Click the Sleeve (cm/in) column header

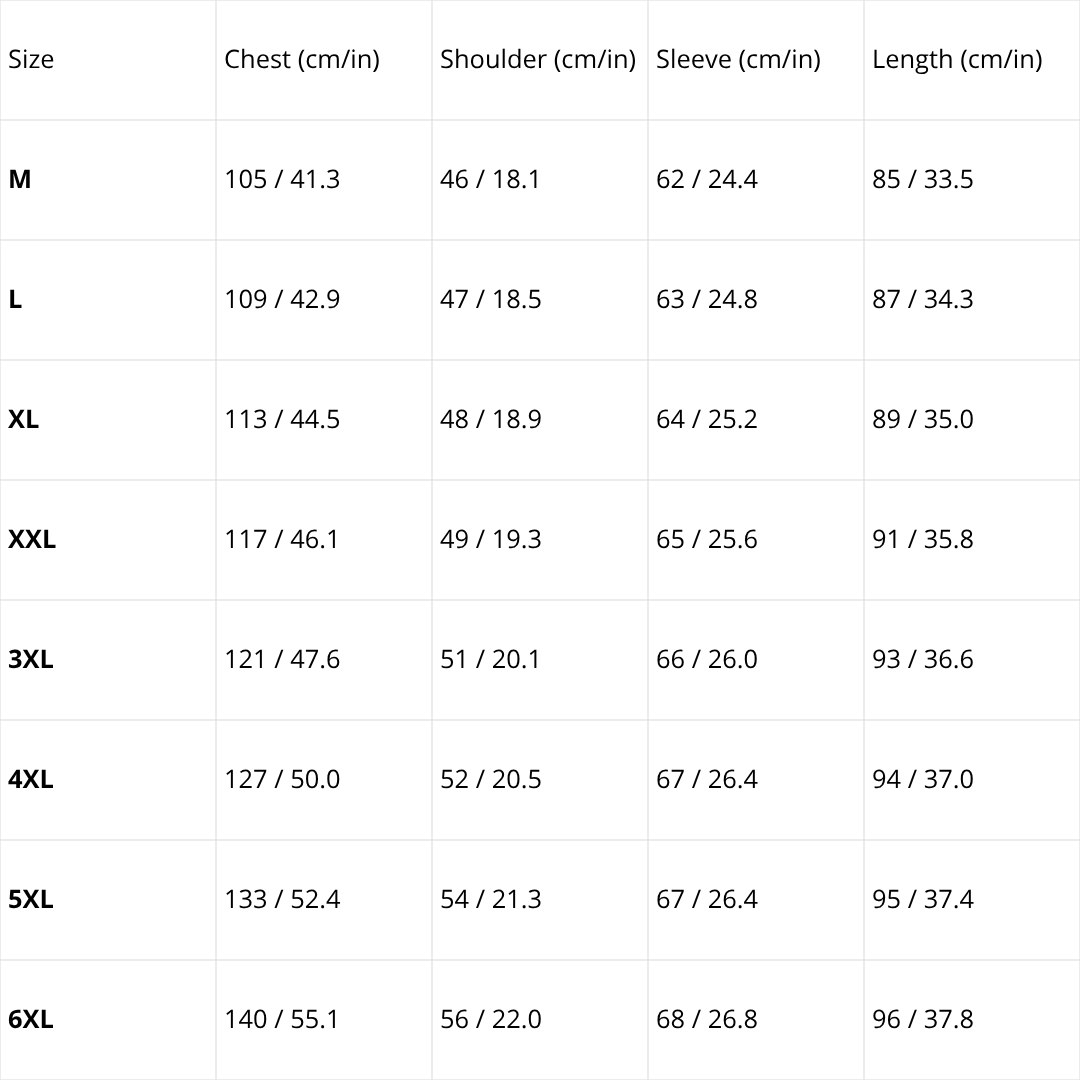click(738, 60)
